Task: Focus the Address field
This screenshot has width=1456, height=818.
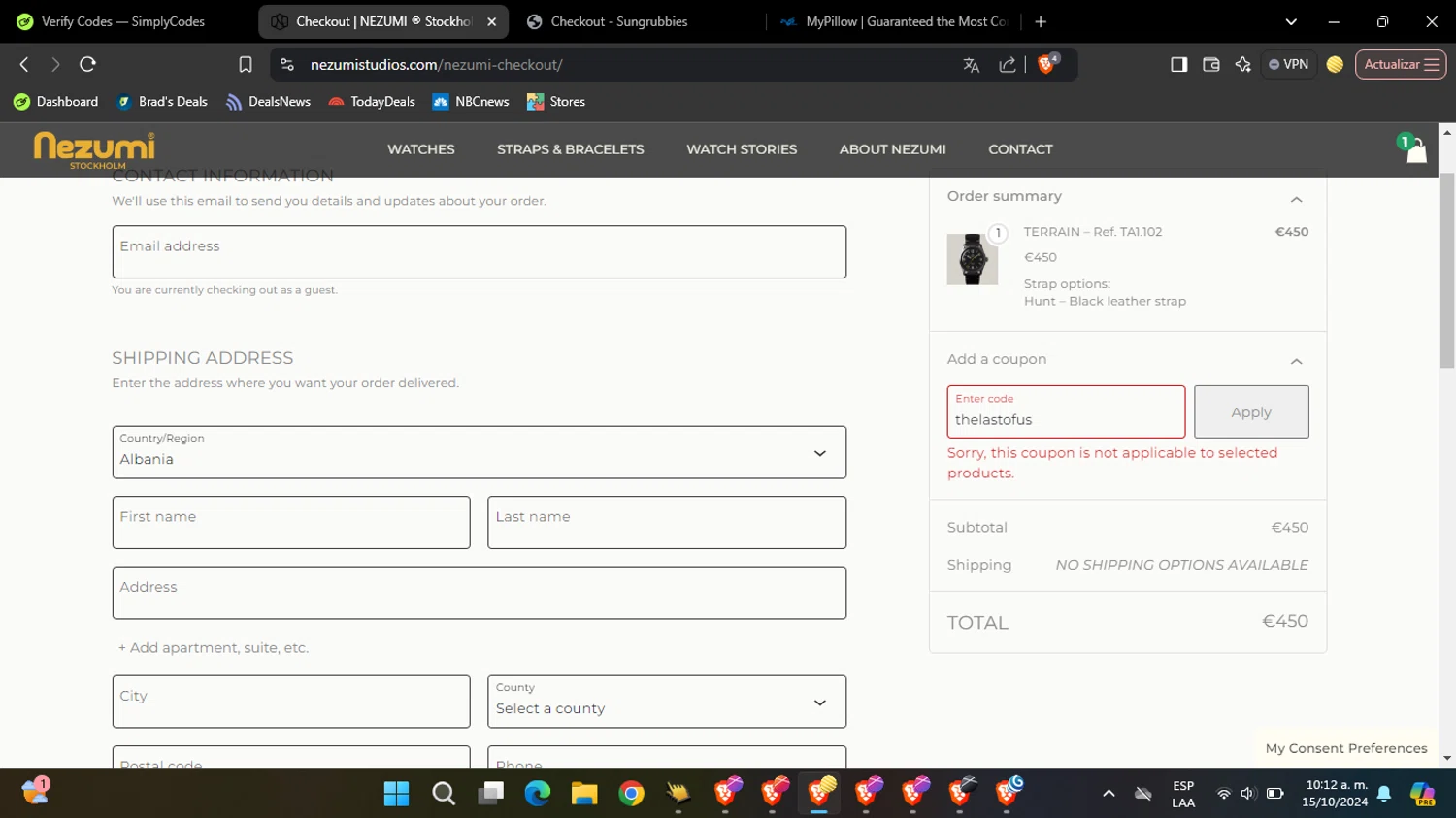Action: [480, 593]
